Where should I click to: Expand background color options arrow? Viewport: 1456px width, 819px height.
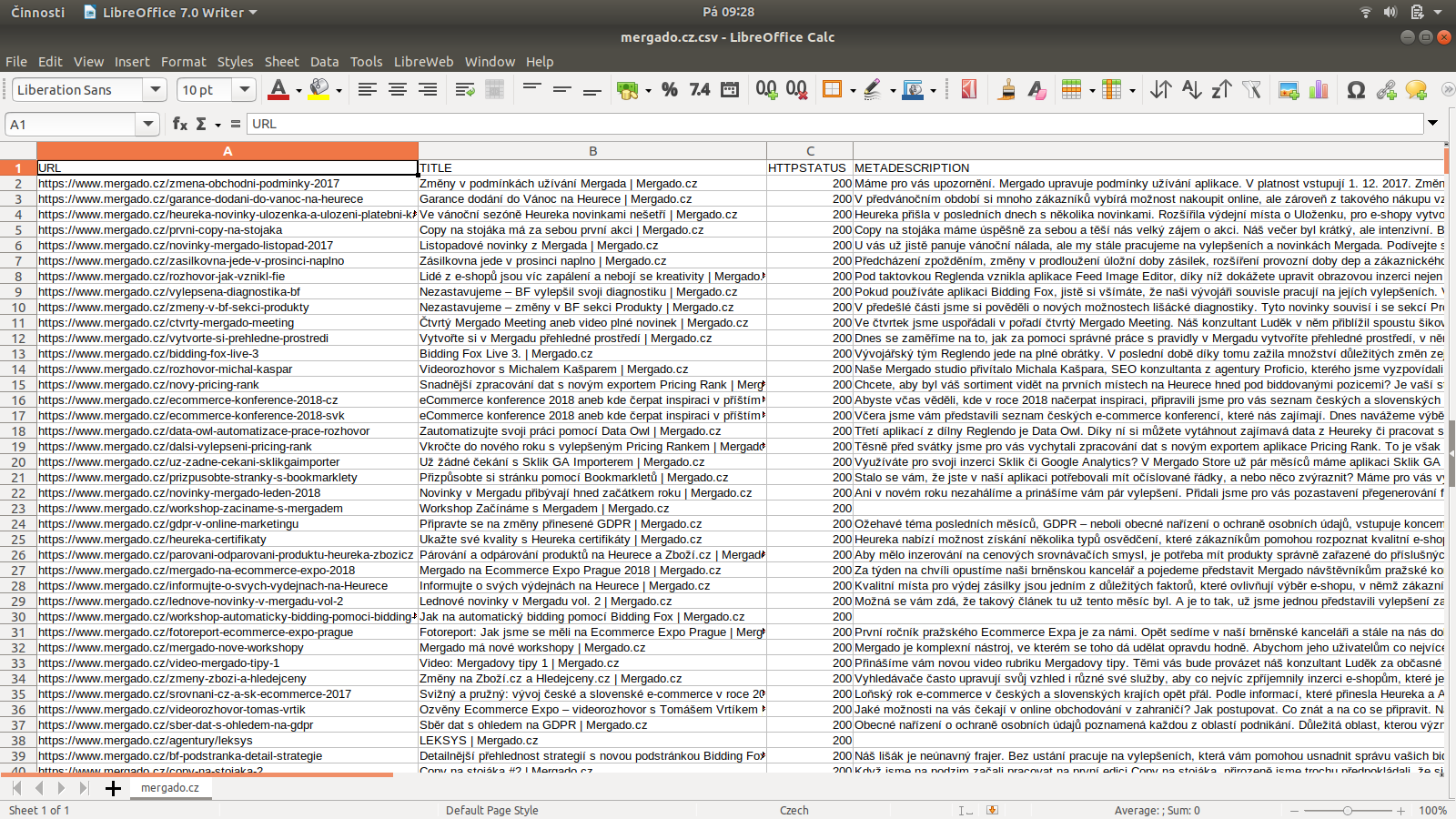[x=339, y=90]
